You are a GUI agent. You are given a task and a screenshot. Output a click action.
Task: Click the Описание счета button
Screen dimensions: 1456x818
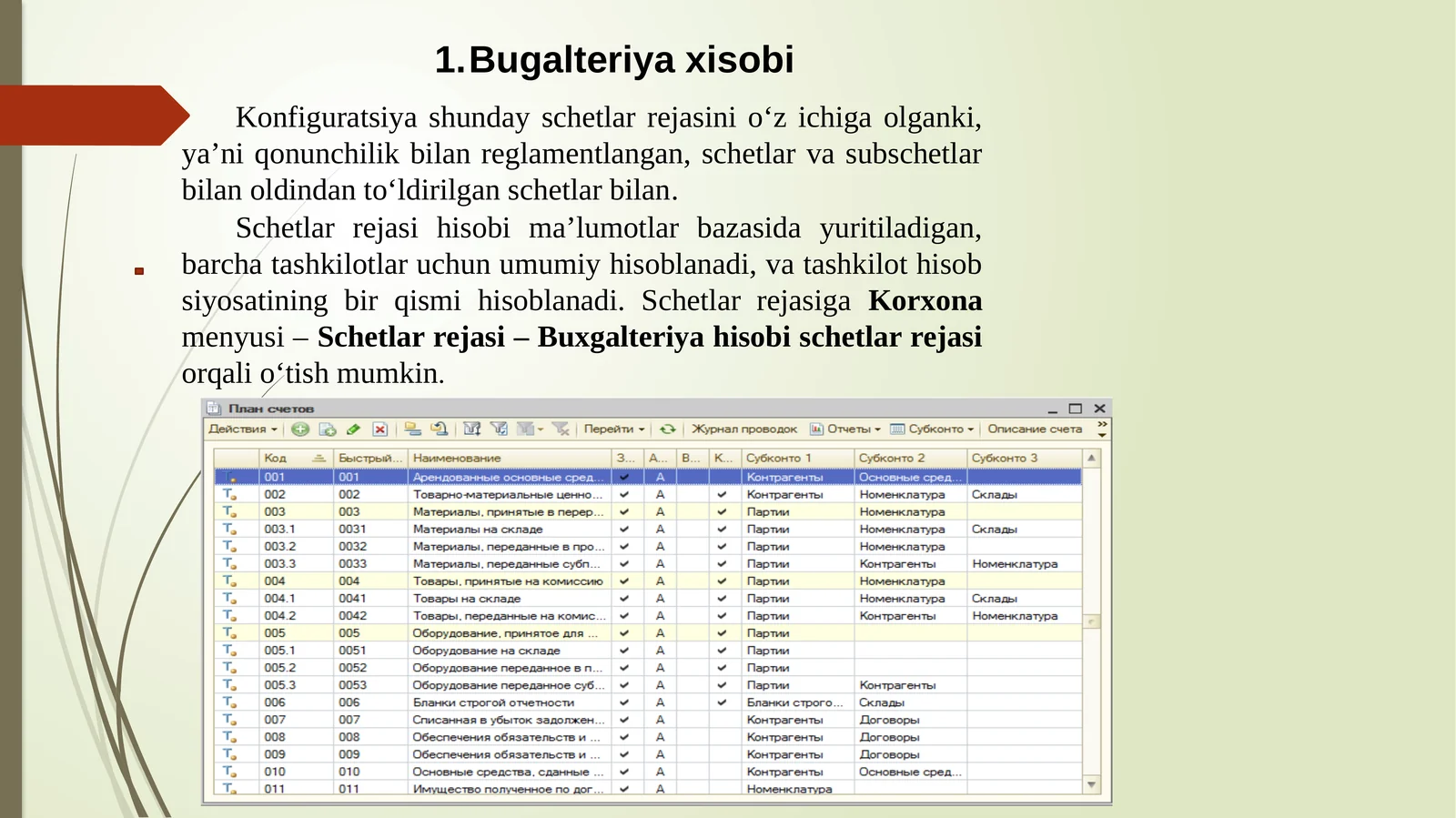(1035, 429)
